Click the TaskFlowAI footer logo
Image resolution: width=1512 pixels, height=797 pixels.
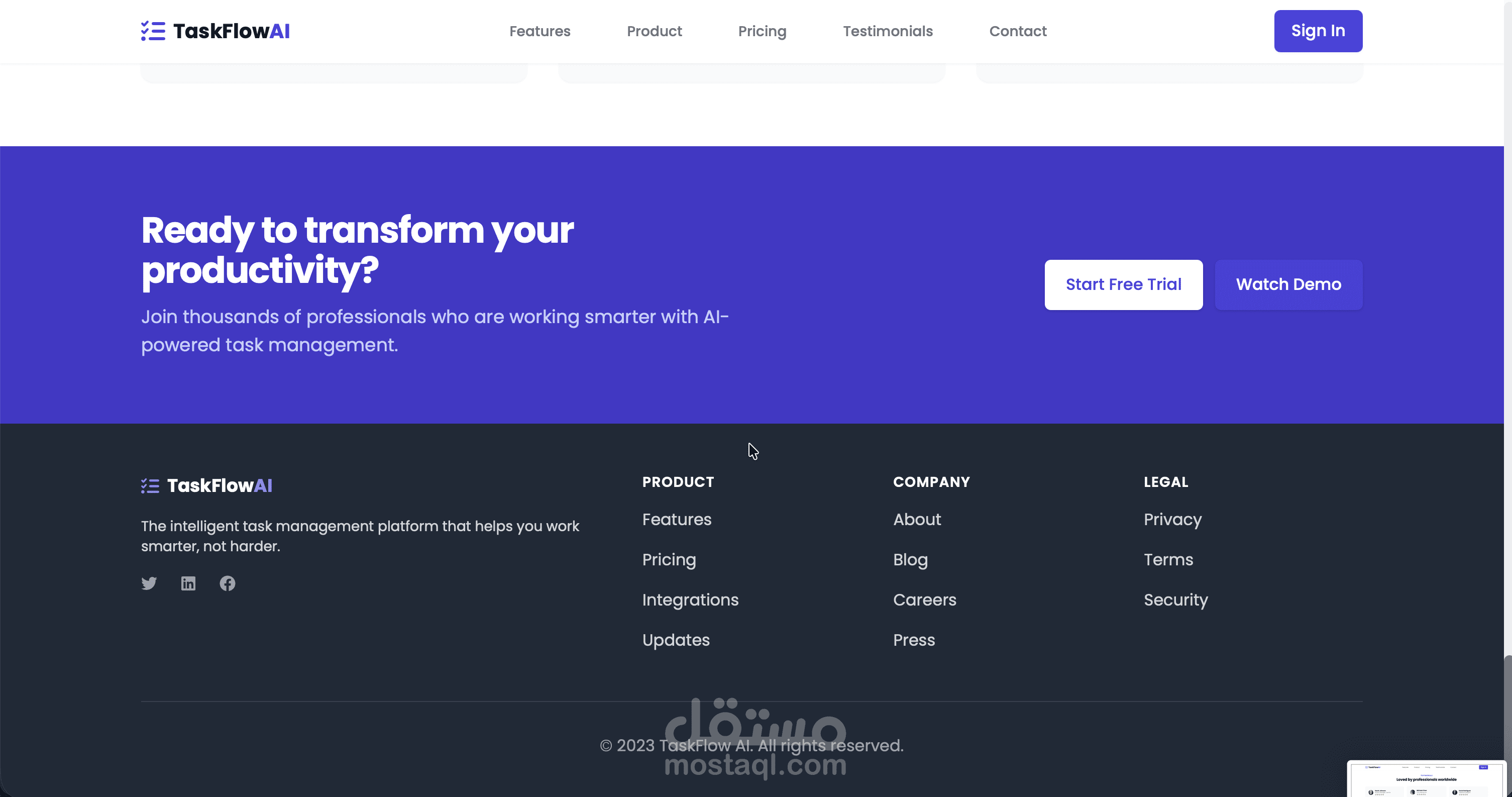pos(206,486)
